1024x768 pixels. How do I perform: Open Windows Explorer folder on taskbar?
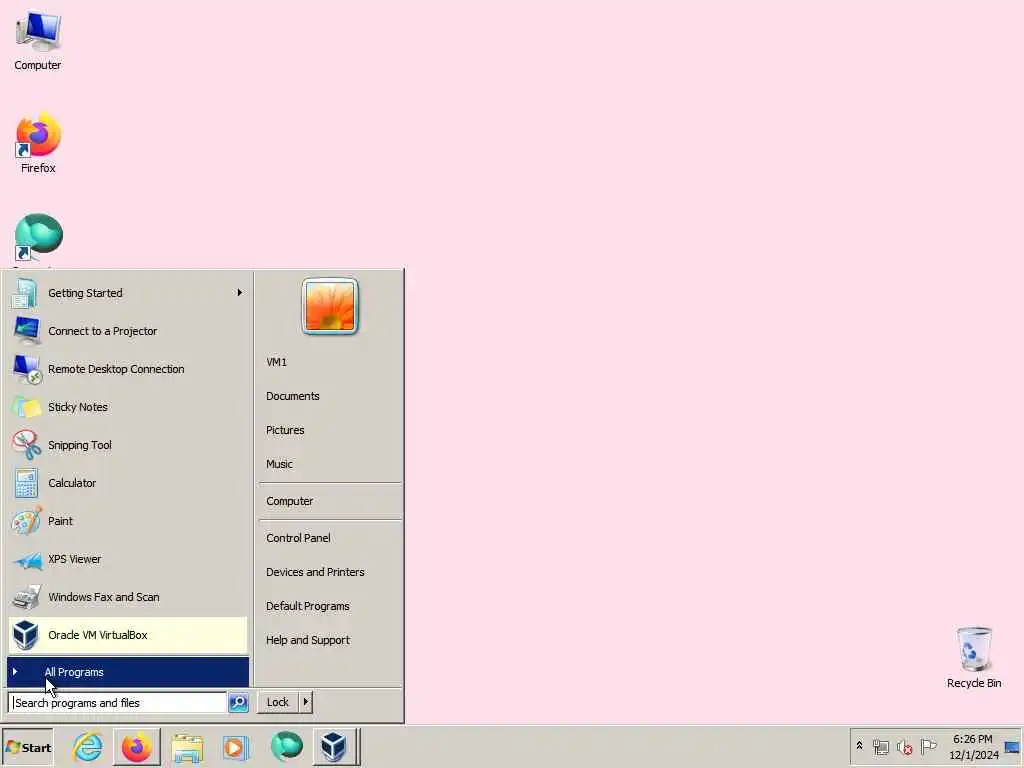coord(187,747)
